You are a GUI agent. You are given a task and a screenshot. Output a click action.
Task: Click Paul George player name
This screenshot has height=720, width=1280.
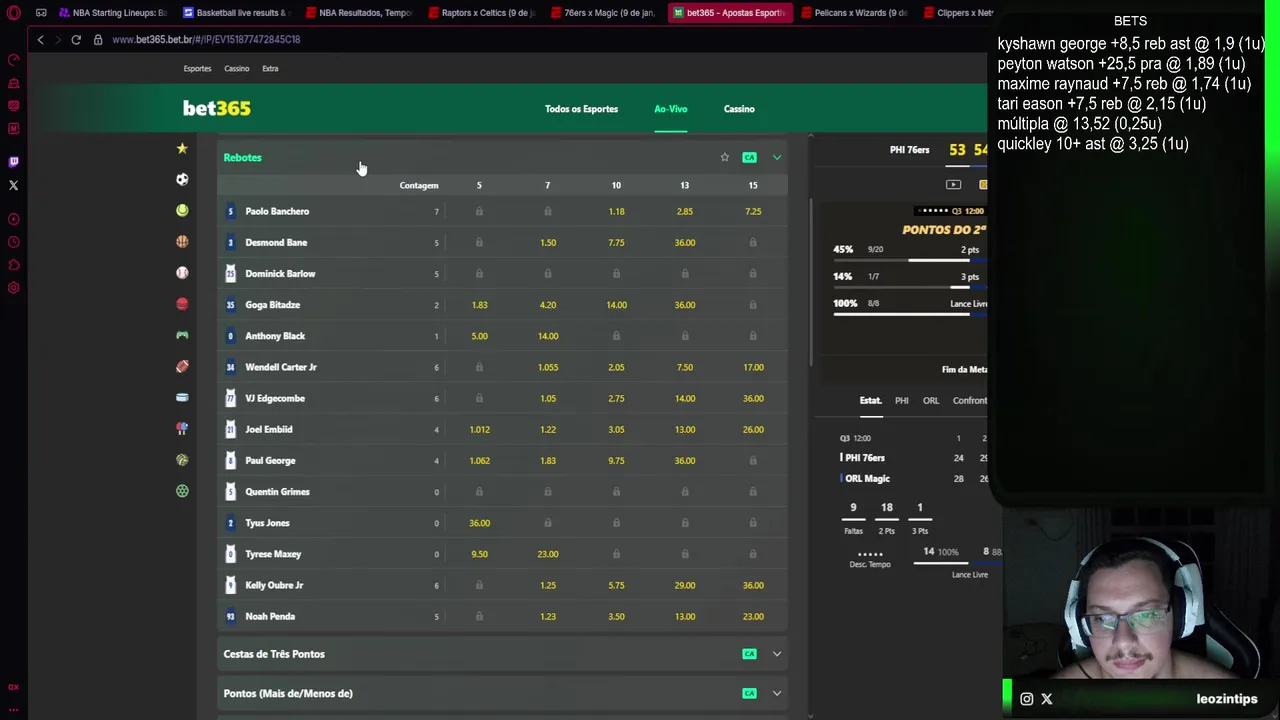270,460
